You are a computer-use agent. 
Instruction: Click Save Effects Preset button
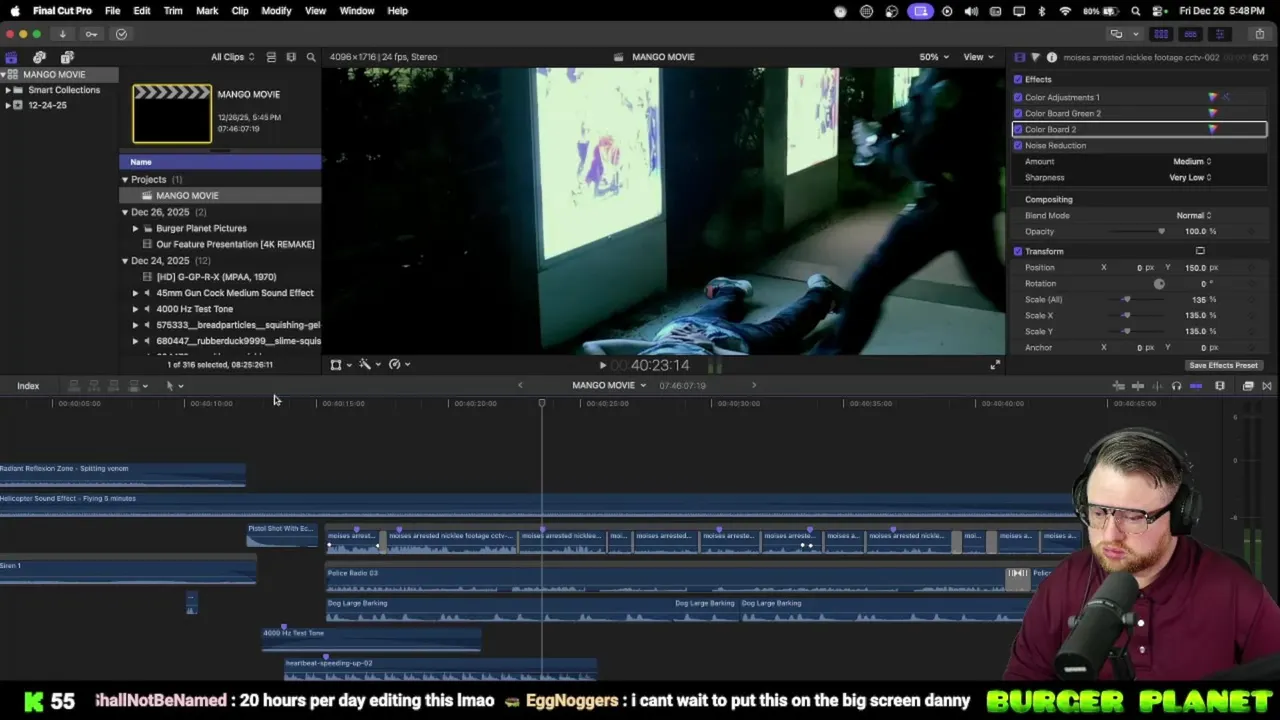pos(1223,365)
